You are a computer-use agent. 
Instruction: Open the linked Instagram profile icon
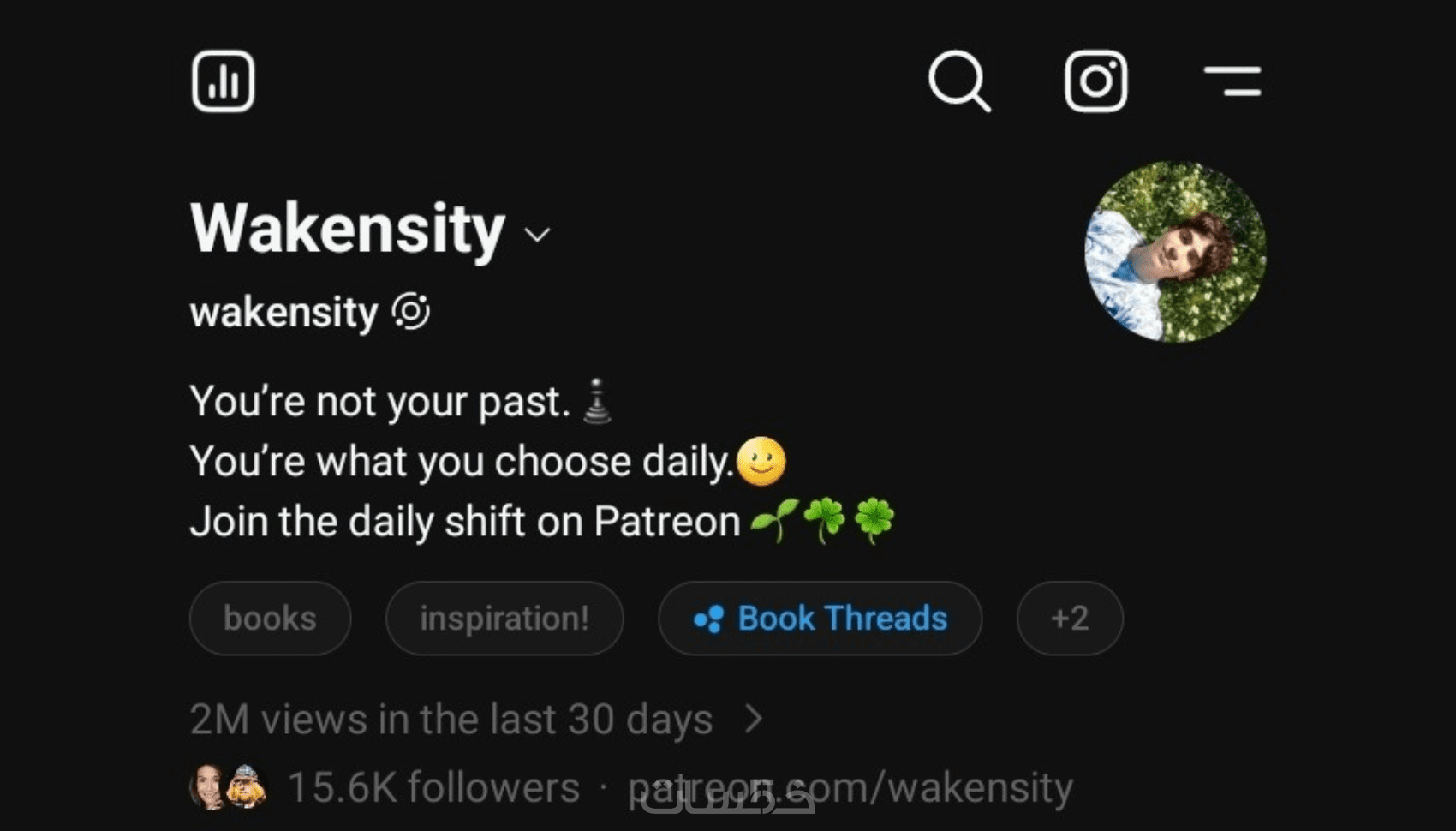(1095, 81)
